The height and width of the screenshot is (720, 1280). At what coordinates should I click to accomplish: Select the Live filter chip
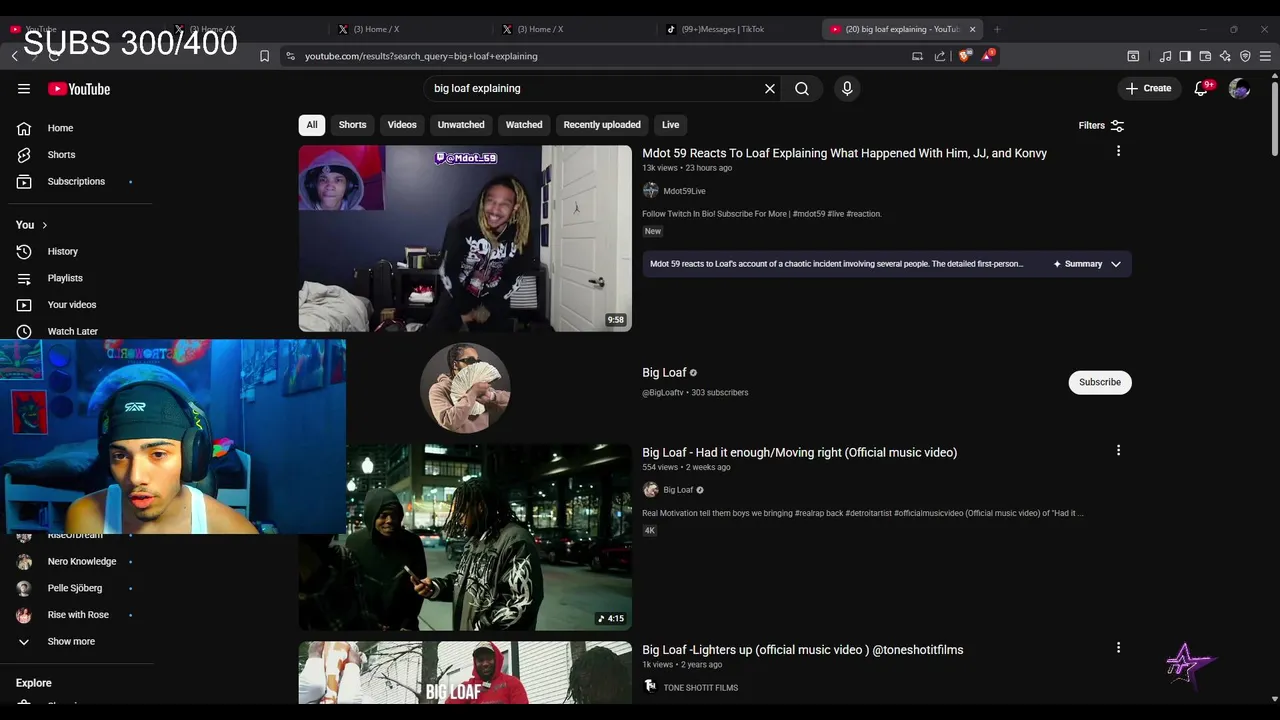coord(670,125)
